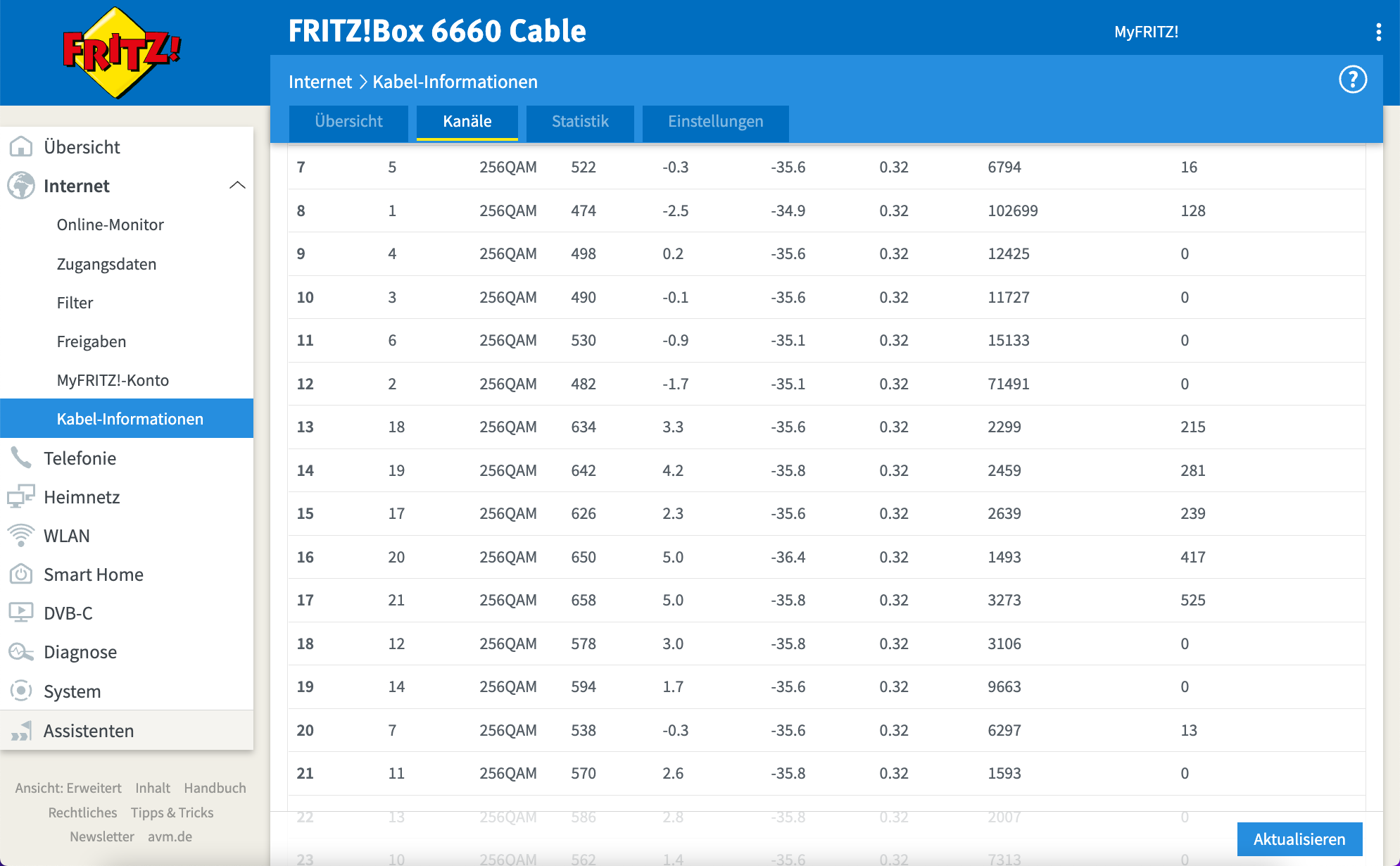
Task: Click the Heimnetz network icon
Action: coord(21,496)
